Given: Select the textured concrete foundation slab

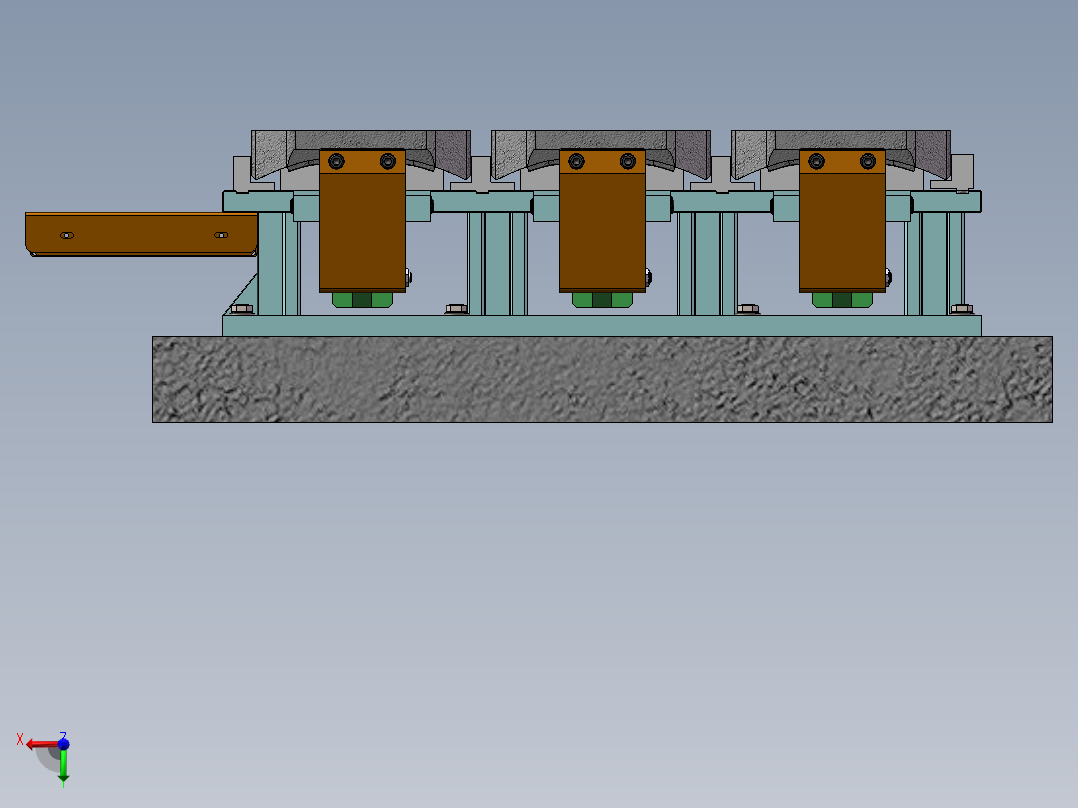Looking at the screenshot, I should pos(602,379).
